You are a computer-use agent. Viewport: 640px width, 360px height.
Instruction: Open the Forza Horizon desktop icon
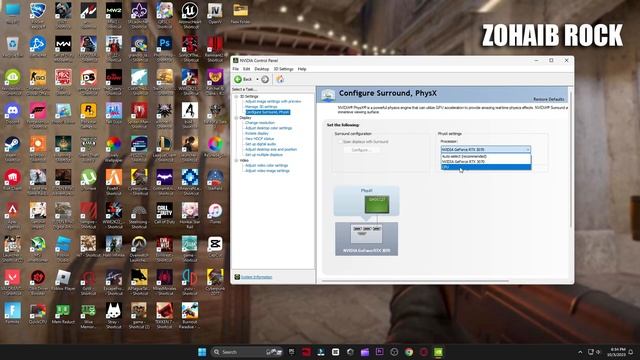(x=38, y=114)
